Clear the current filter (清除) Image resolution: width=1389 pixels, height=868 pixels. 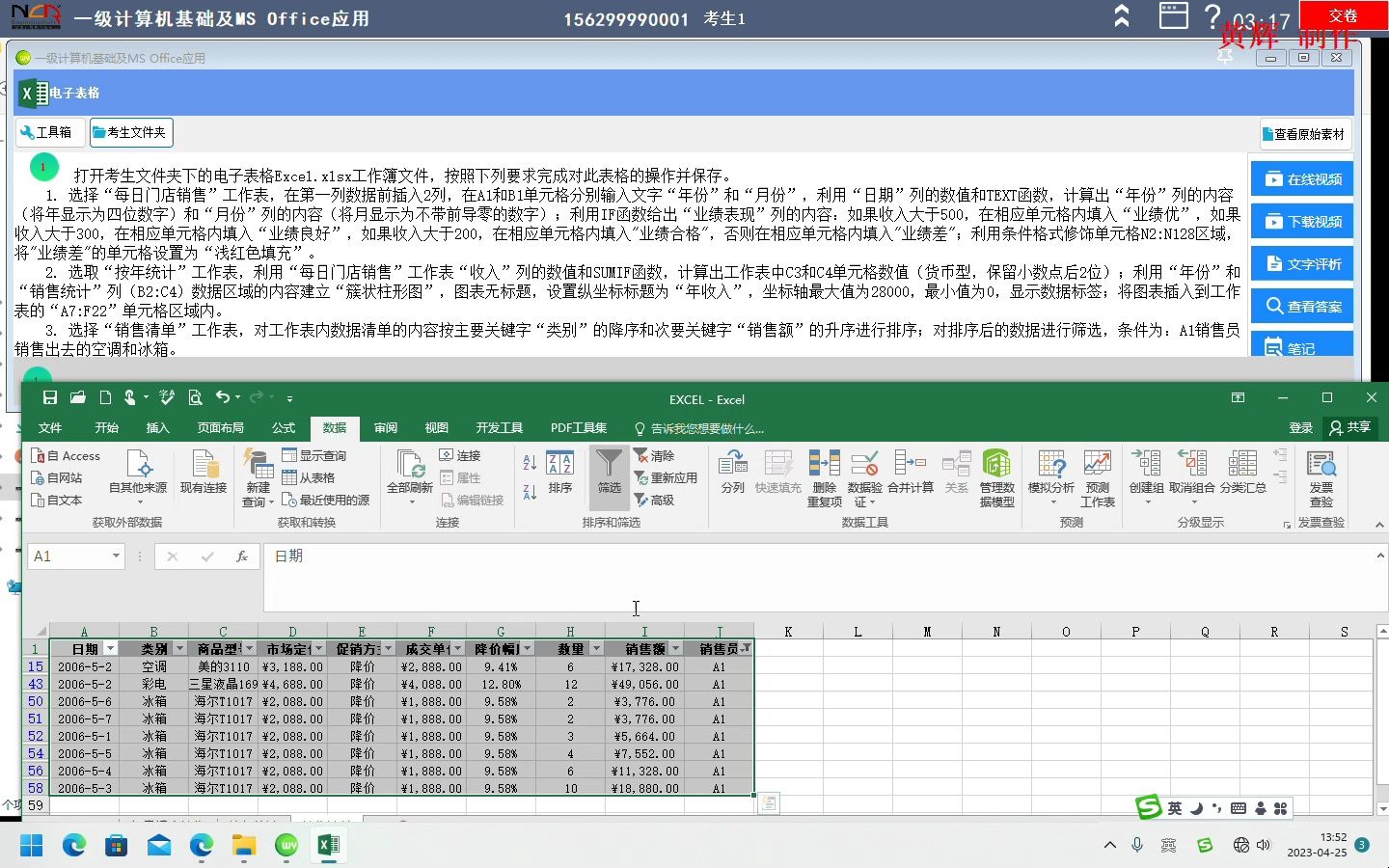click(654, 456)
